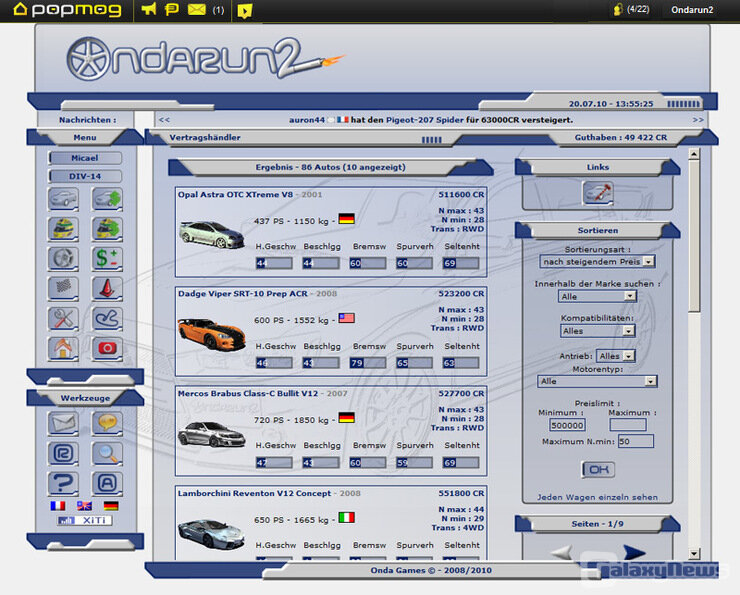Open the Kompatibilitäten dropdown
The width and height of the screenshot is (740, 595).
pos(597,331)
